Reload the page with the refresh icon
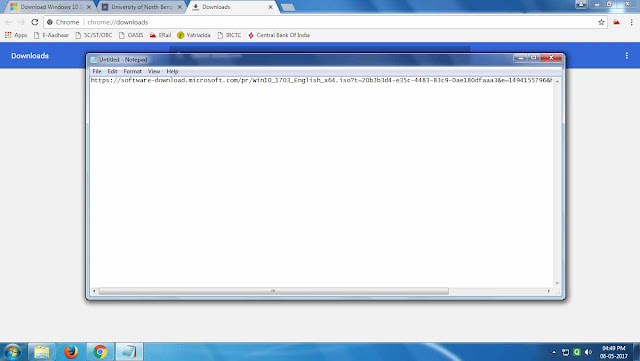The height and width of the screenshot is (361, 640). click(35, 22)
